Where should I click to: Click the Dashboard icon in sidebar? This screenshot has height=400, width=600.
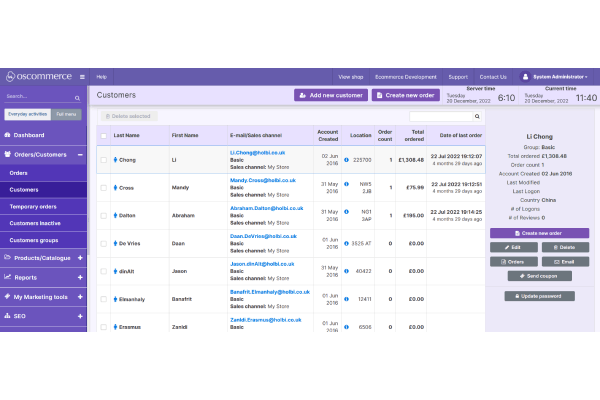(7, 135)
